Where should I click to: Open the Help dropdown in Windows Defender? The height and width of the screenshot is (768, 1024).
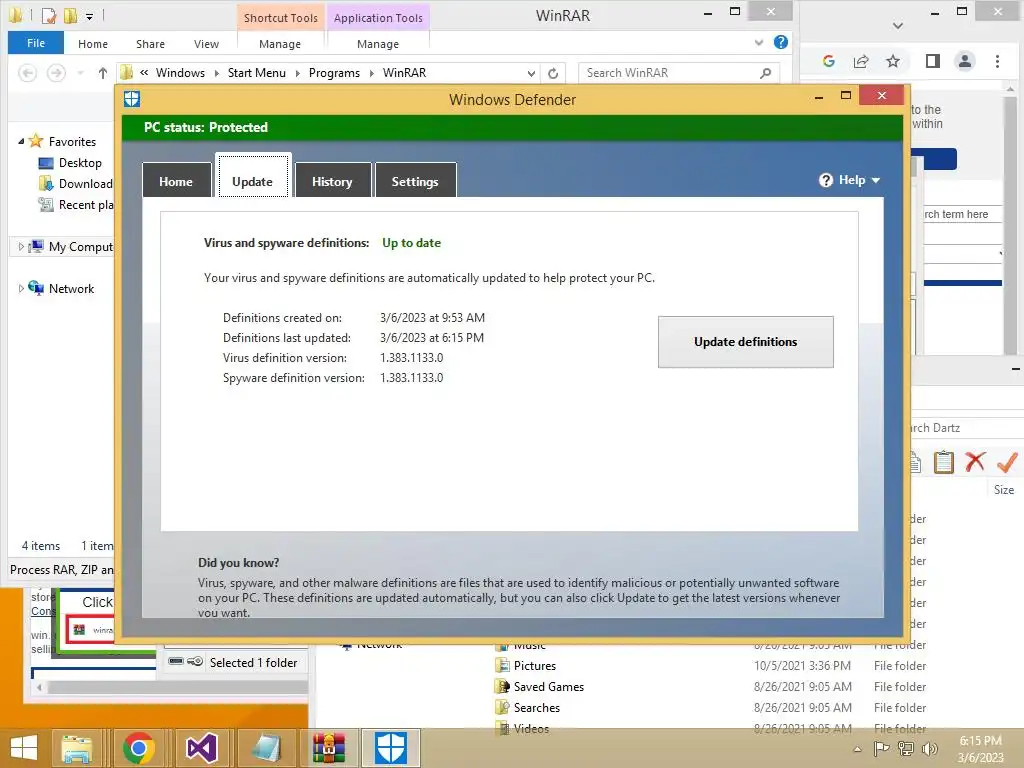click(850, 180)
